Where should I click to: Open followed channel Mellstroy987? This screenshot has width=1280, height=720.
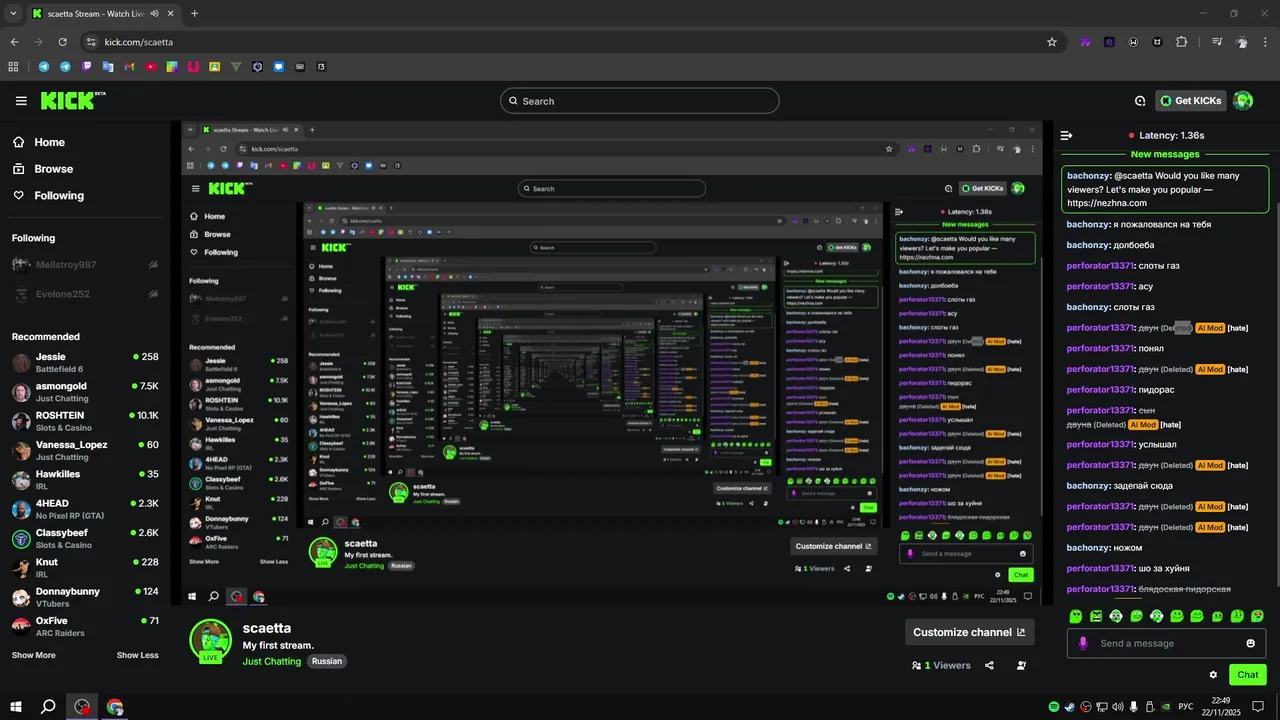click(85, 265)
